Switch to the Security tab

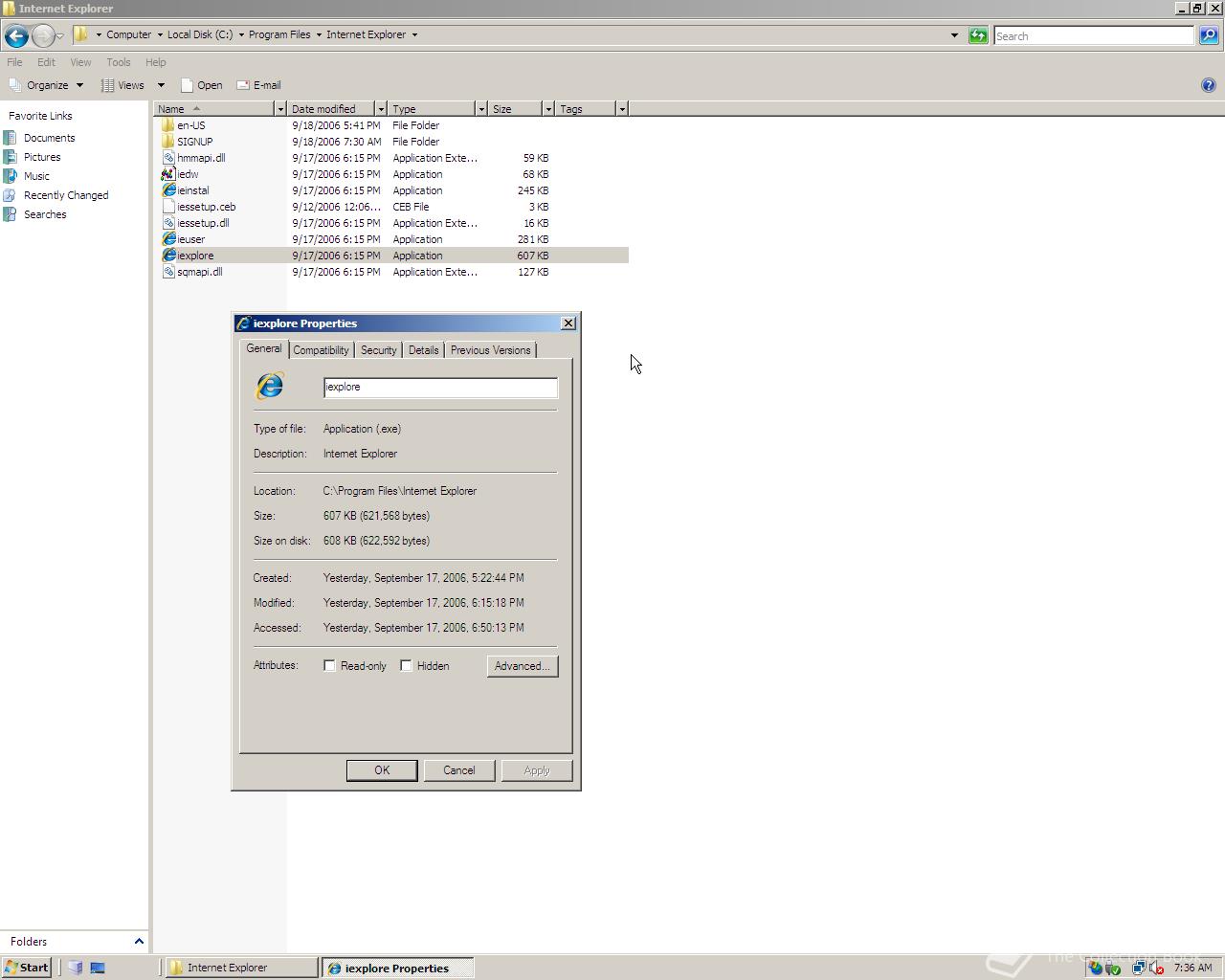tap(378, 350)
